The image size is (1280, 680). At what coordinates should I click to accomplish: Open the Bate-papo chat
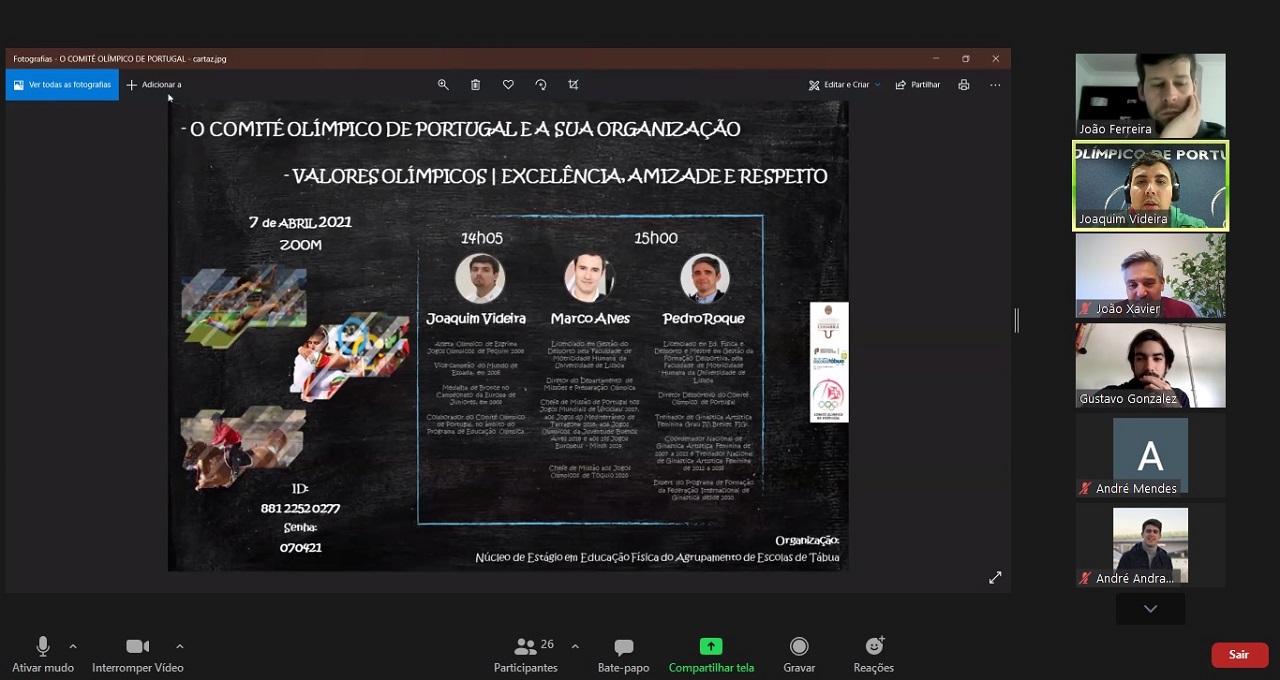[x=624, y=656]
